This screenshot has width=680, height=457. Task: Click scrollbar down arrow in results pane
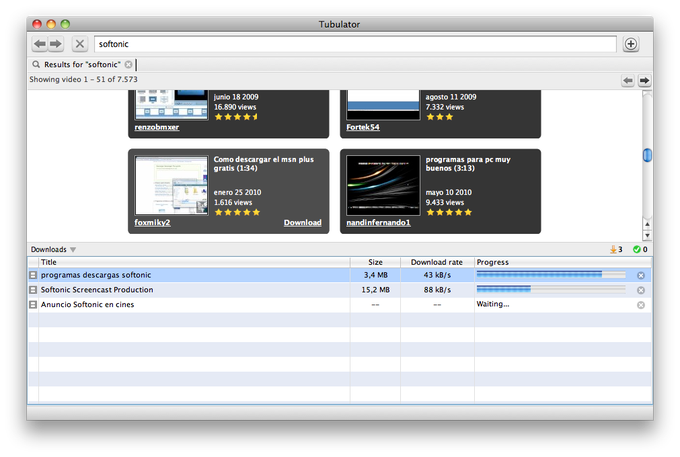click(647, 235)
